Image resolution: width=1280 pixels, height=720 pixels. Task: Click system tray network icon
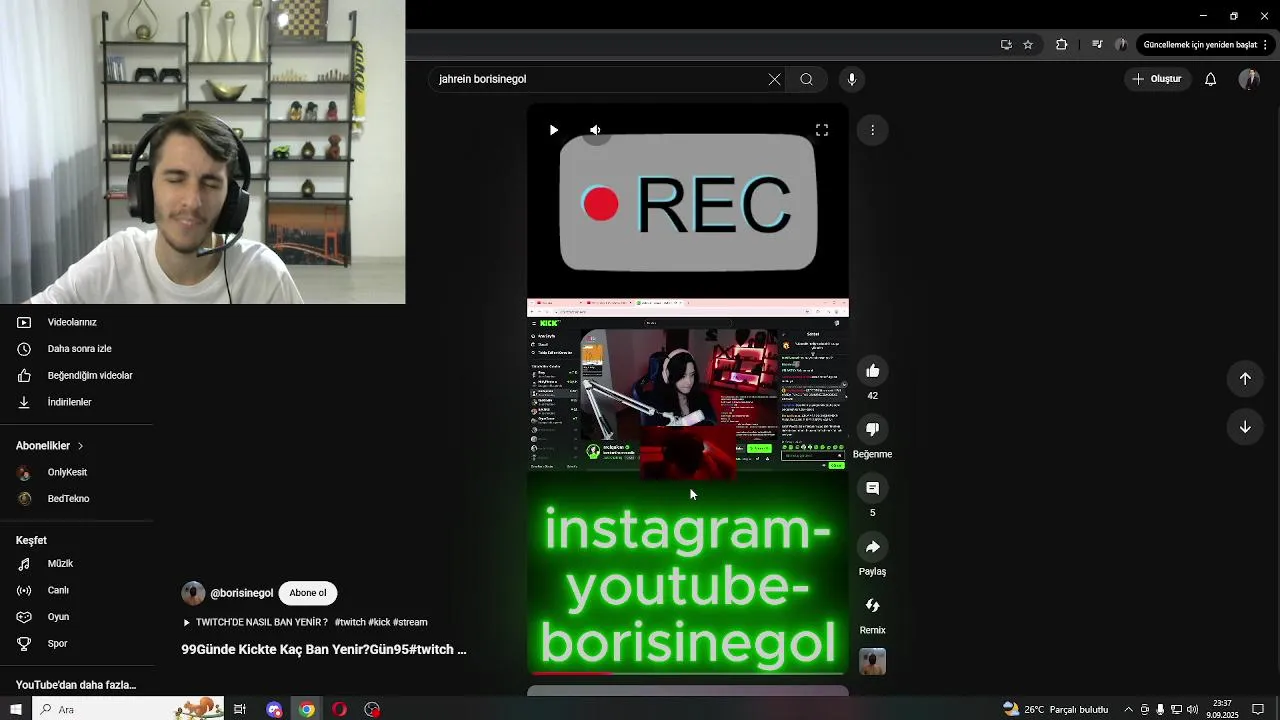(x=1176, y=709)
